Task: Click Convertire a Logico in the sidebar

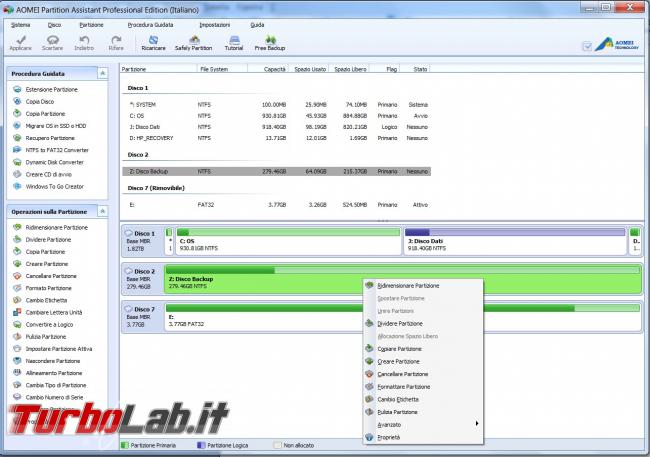Action: point(49,324)
